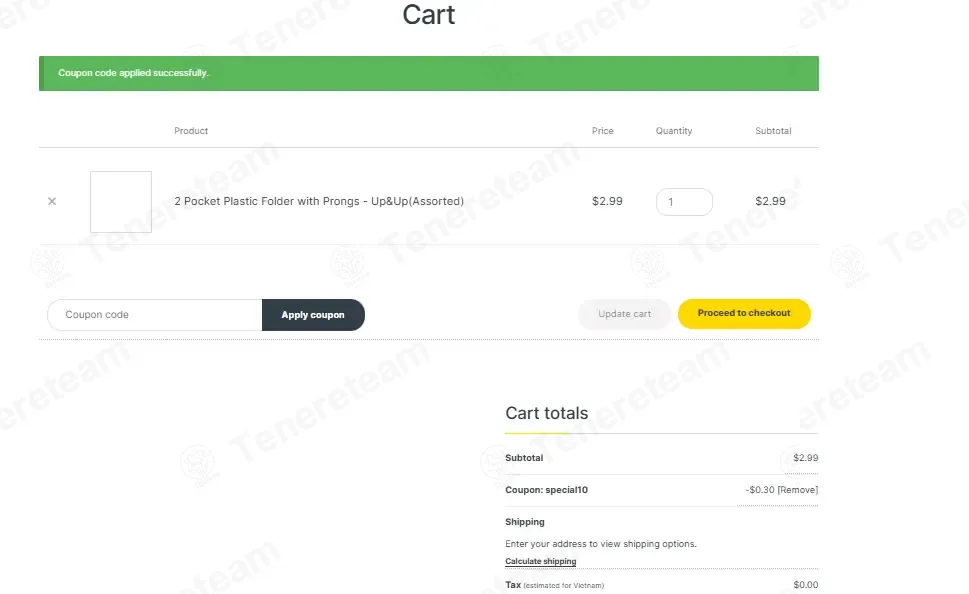Select the item price $2.99 in Price column
The height and width of the screenshot is (594, 969).
[607, 201]
